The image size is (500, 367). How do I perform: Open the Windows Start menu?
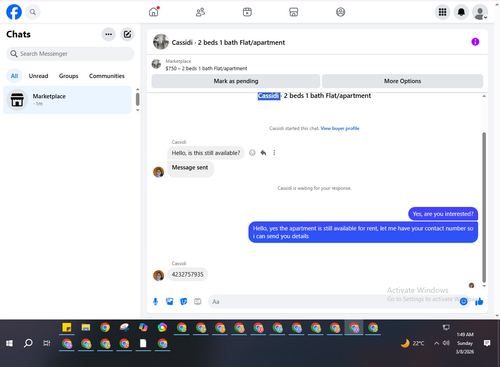coord(9,343)
